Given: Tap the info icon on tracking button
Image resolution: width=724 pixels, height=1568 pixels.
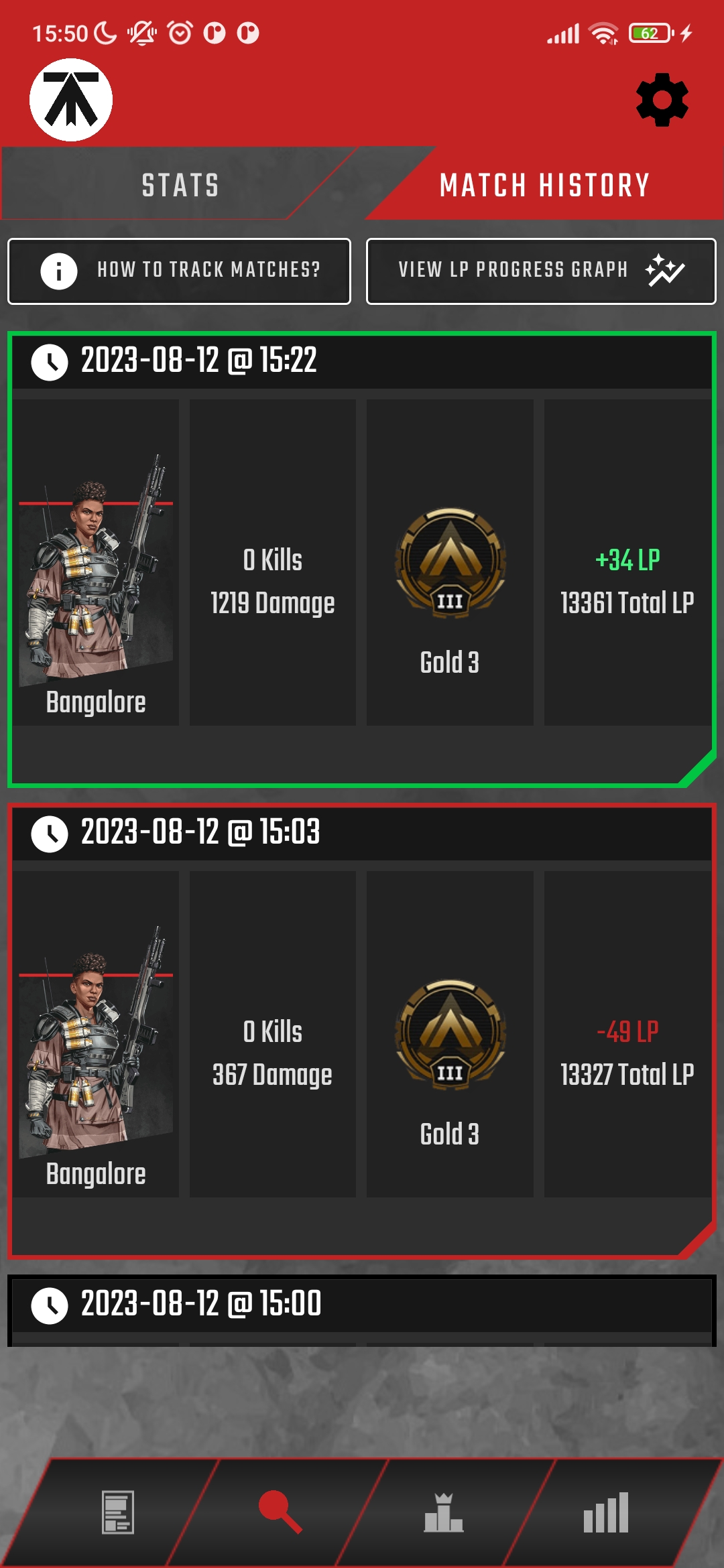Looking at the screenshot, I should point(59,271).
